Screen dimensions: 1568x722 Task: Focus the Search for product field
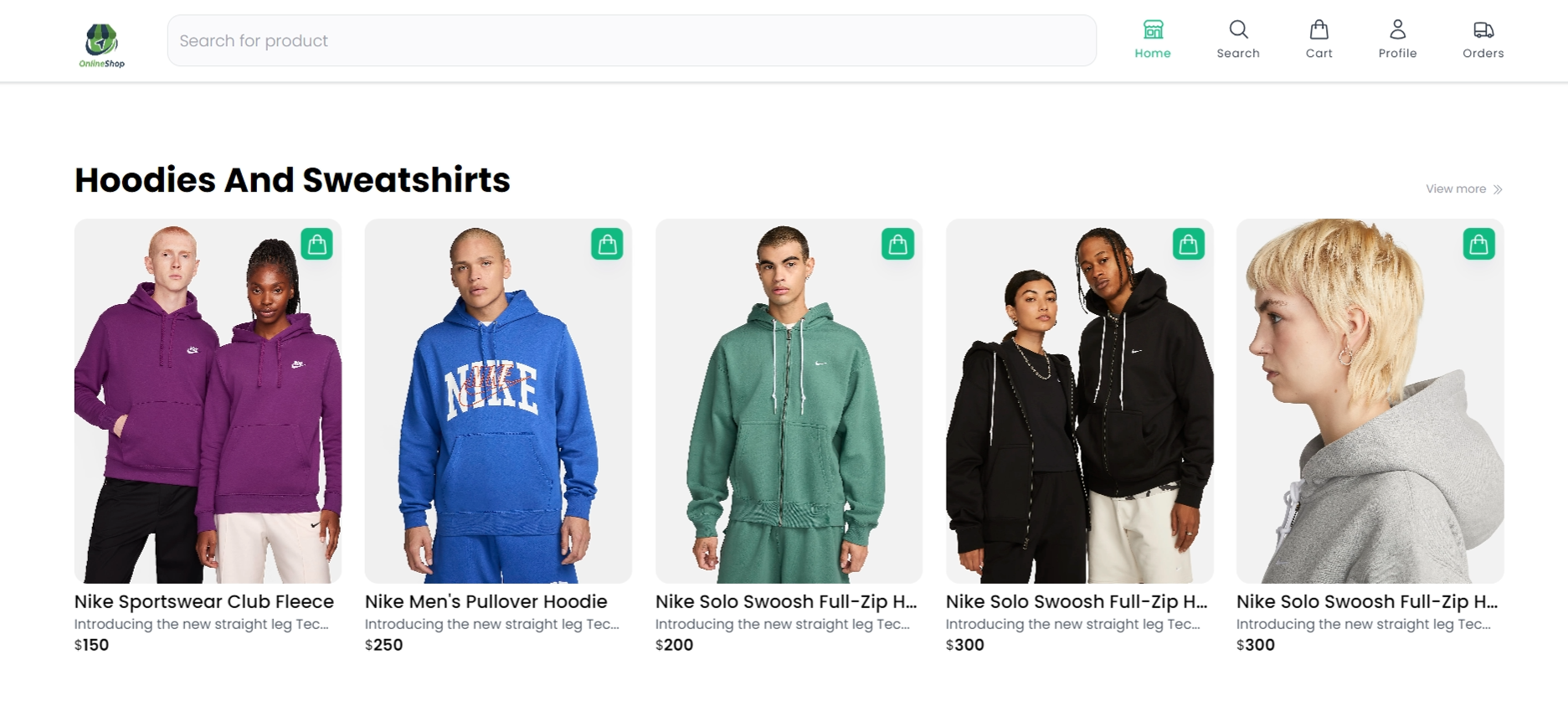632,40
